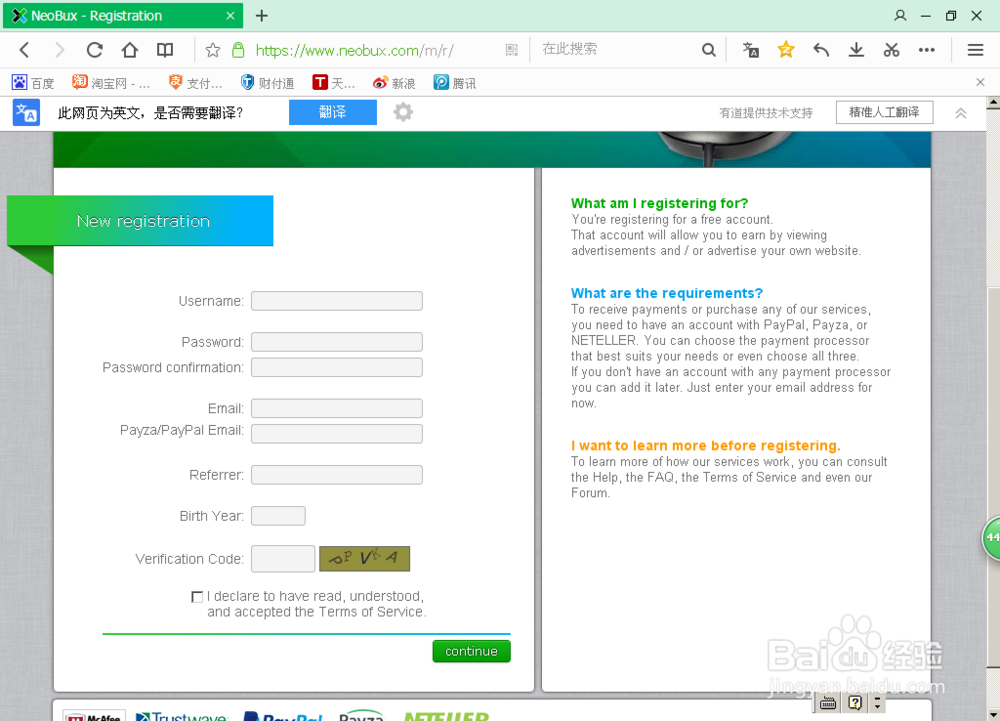Collapse the translation bar with double chevron
The image size is (1000, 721).
click(x=960, y=113)
